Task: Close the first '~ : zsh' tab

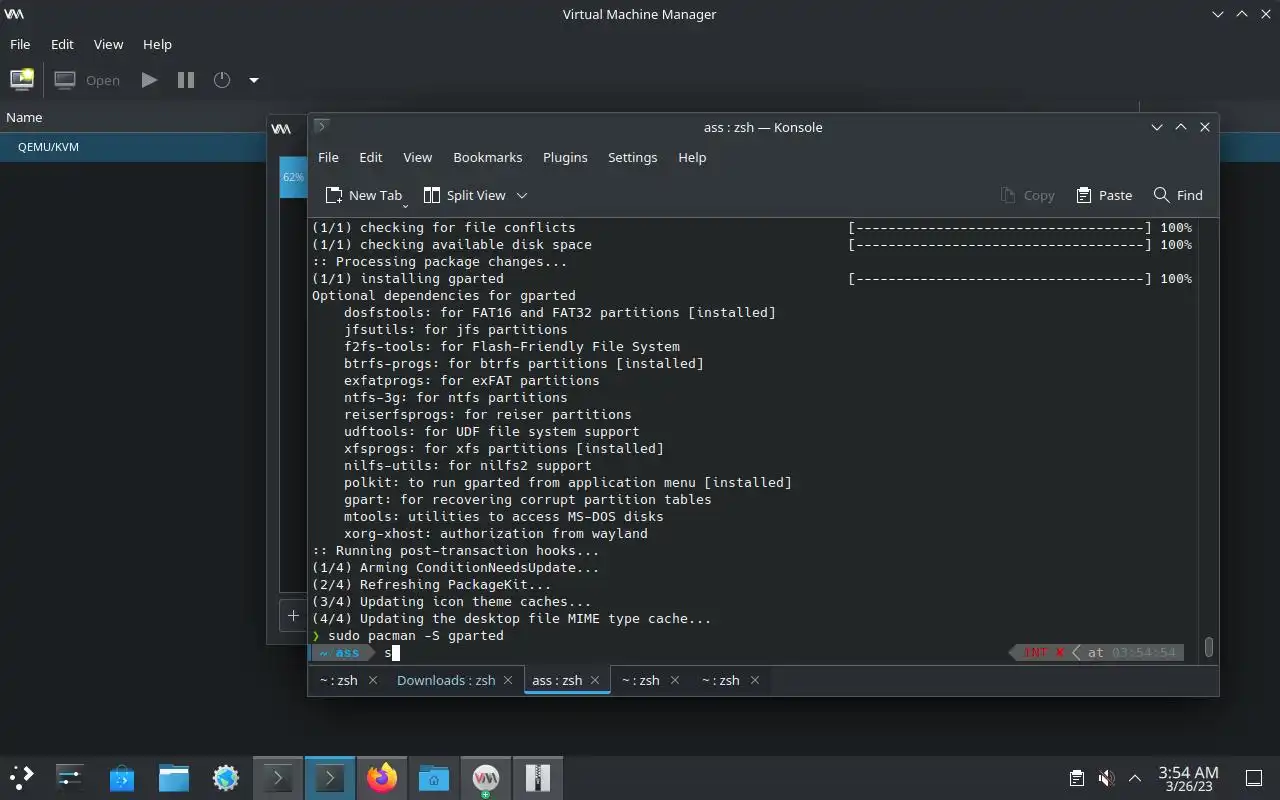Action: [x=373, y=680]
